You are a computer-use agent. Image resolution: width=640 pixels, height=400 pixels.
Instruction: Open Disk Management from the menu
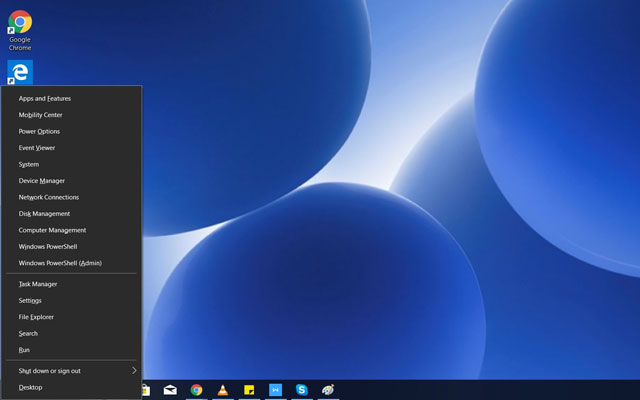pyautogui.click(x=44, y=214)
